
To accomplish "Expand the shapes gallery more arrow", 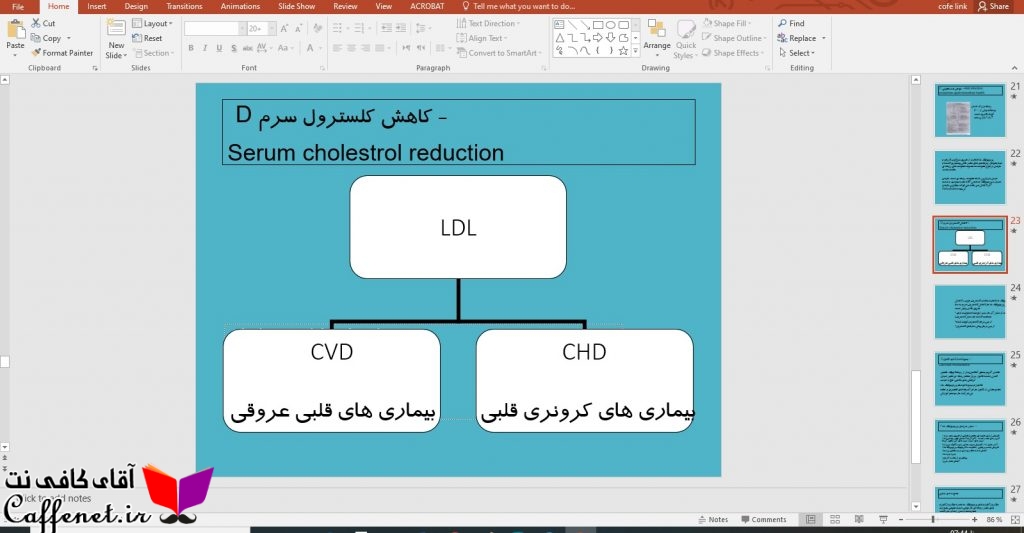I will pyautogui.click(x=635, y=51).
